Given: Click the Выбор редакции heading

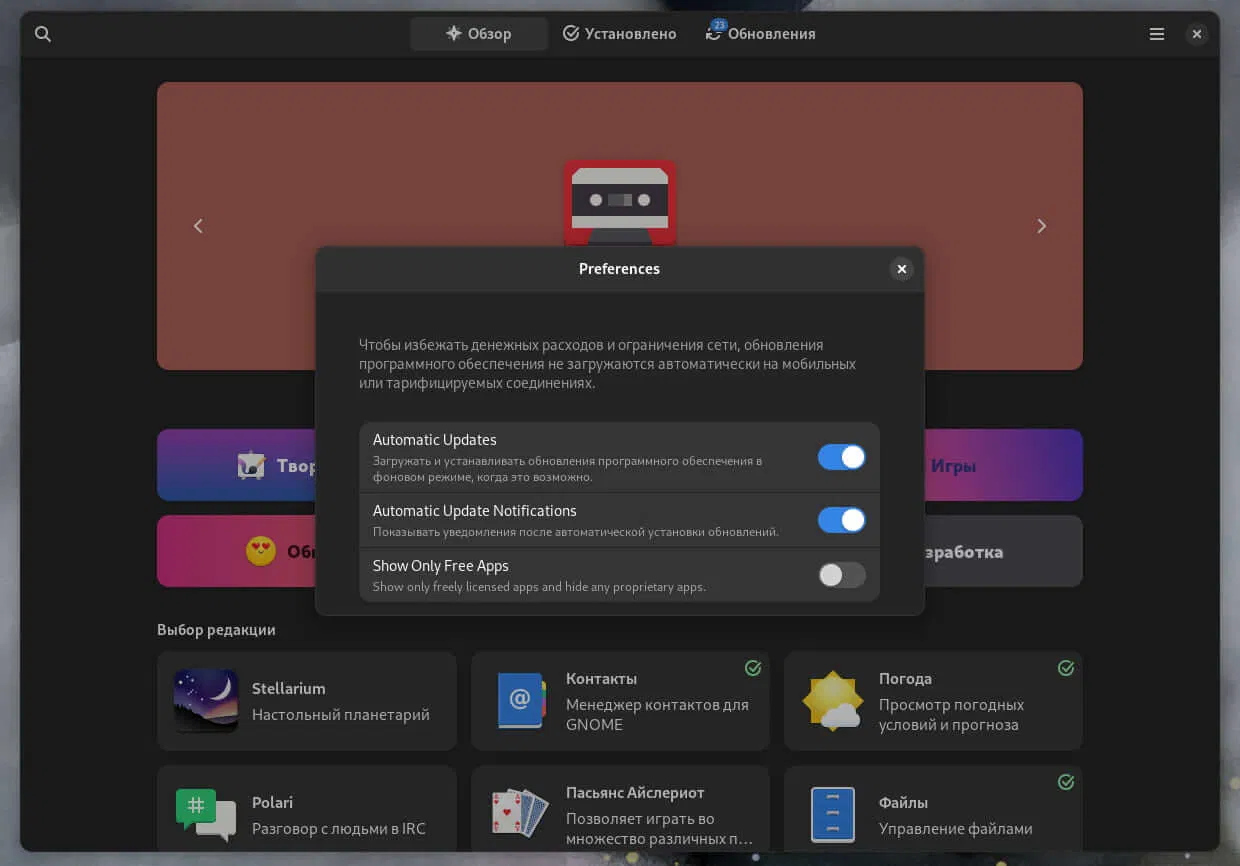Looking at the screenshot, I should [x=216, y=630].
